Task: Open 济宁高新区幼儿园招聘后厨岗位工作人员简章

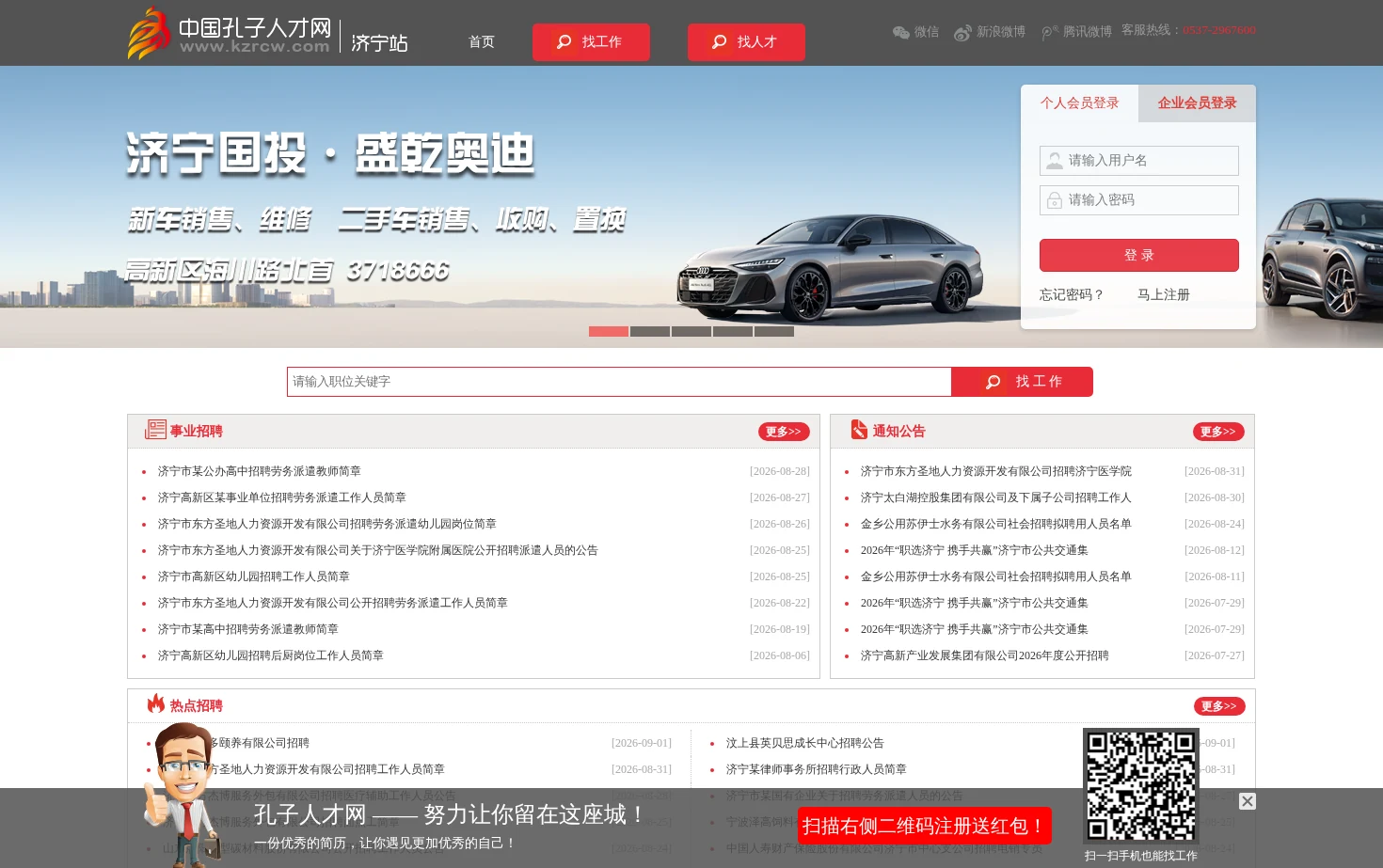Action: [271, 655]
